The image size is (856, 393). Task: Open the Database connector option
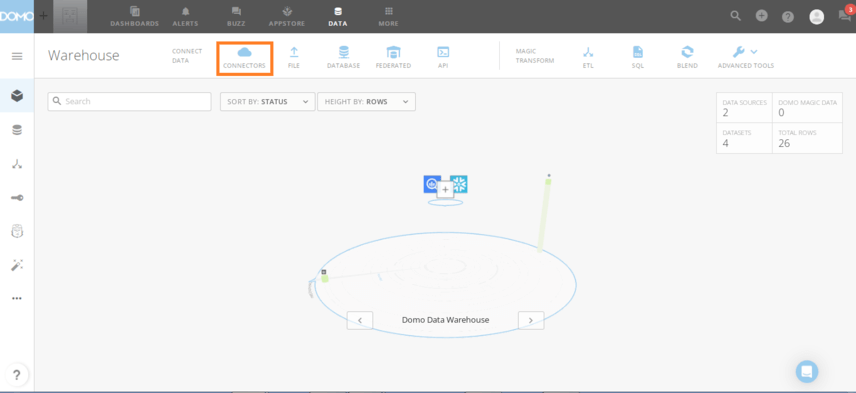(343, 58)
